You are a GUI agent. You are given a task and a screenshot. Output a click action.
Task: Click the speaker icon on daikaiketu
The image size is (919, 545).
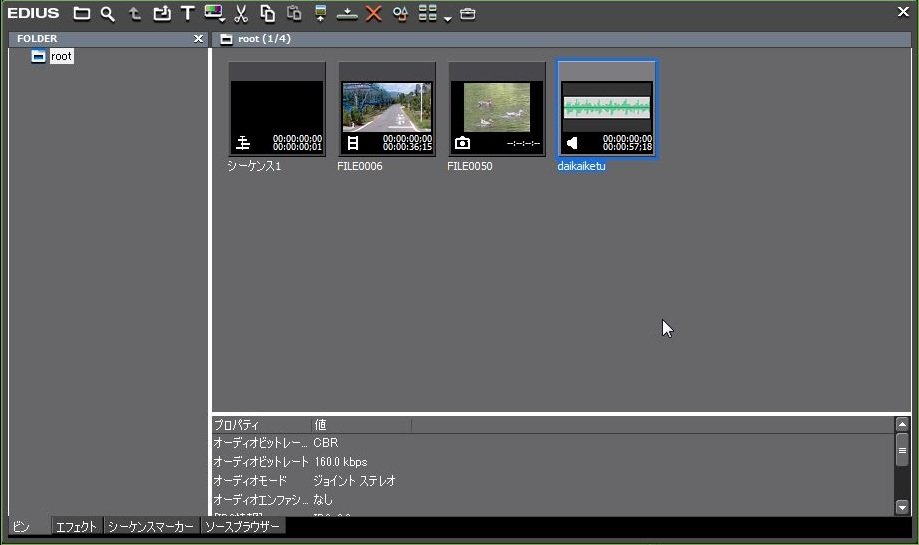point(572,142)
